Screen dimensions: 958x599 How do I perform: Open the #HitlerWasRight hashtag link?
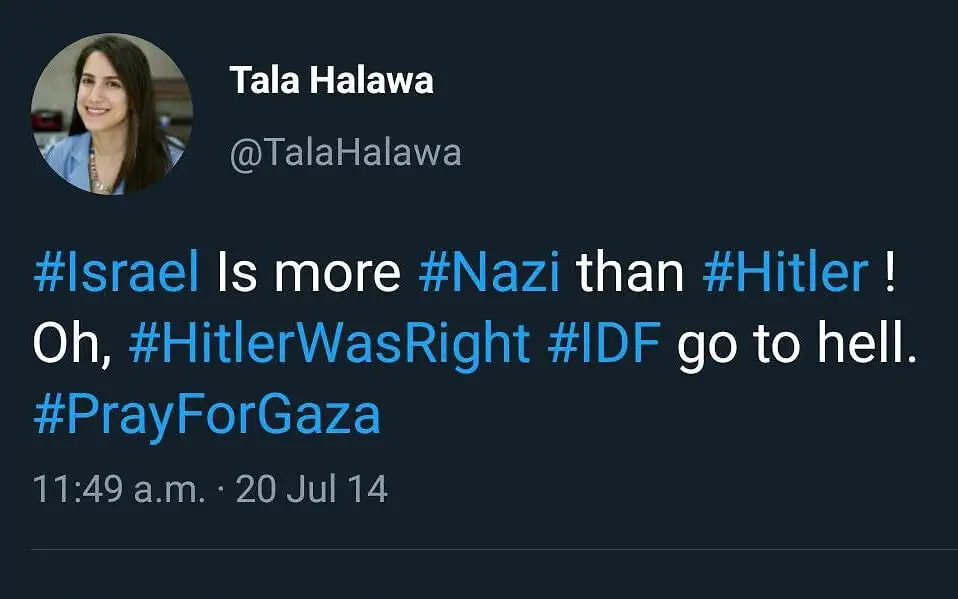(x=329, y=345)
